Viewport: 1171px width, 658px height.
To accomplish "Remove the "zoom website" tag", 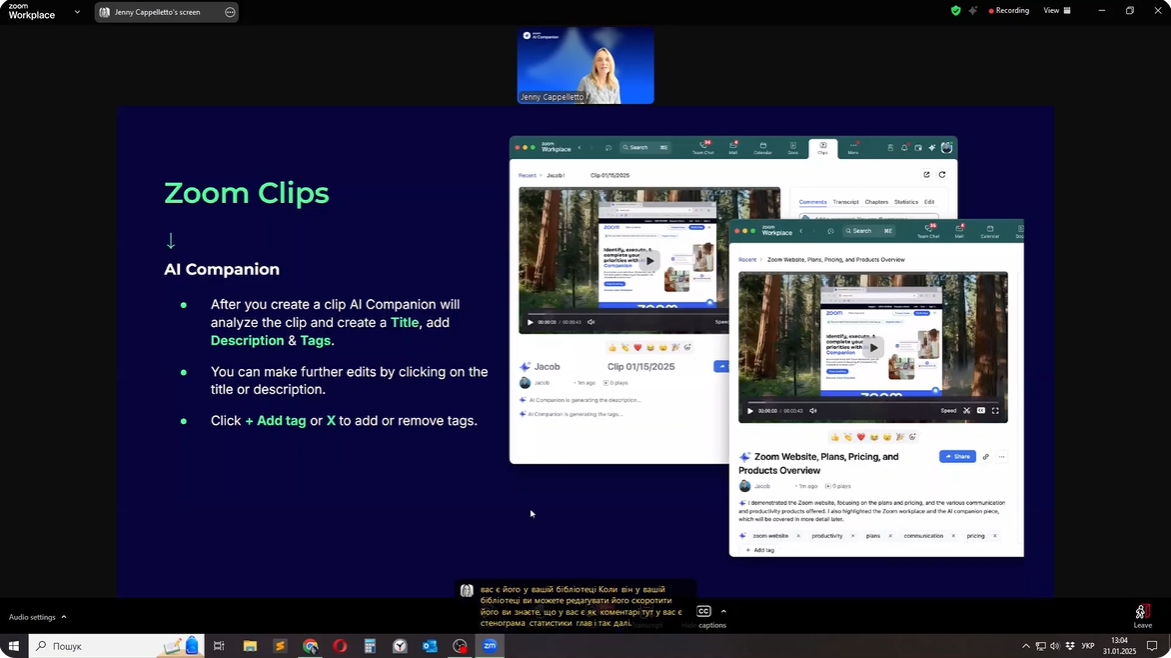I will point(798,536).
